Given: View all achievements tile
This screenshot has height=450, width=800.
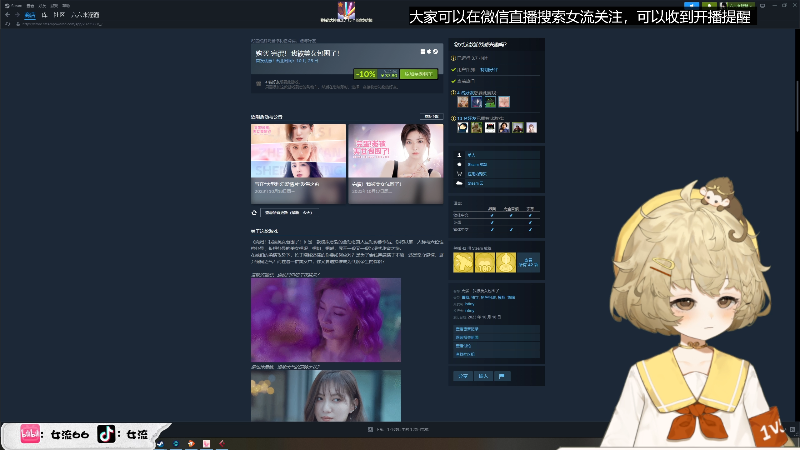Looking at the screenshot, I should pyautogui.click(x=529, y=262).
